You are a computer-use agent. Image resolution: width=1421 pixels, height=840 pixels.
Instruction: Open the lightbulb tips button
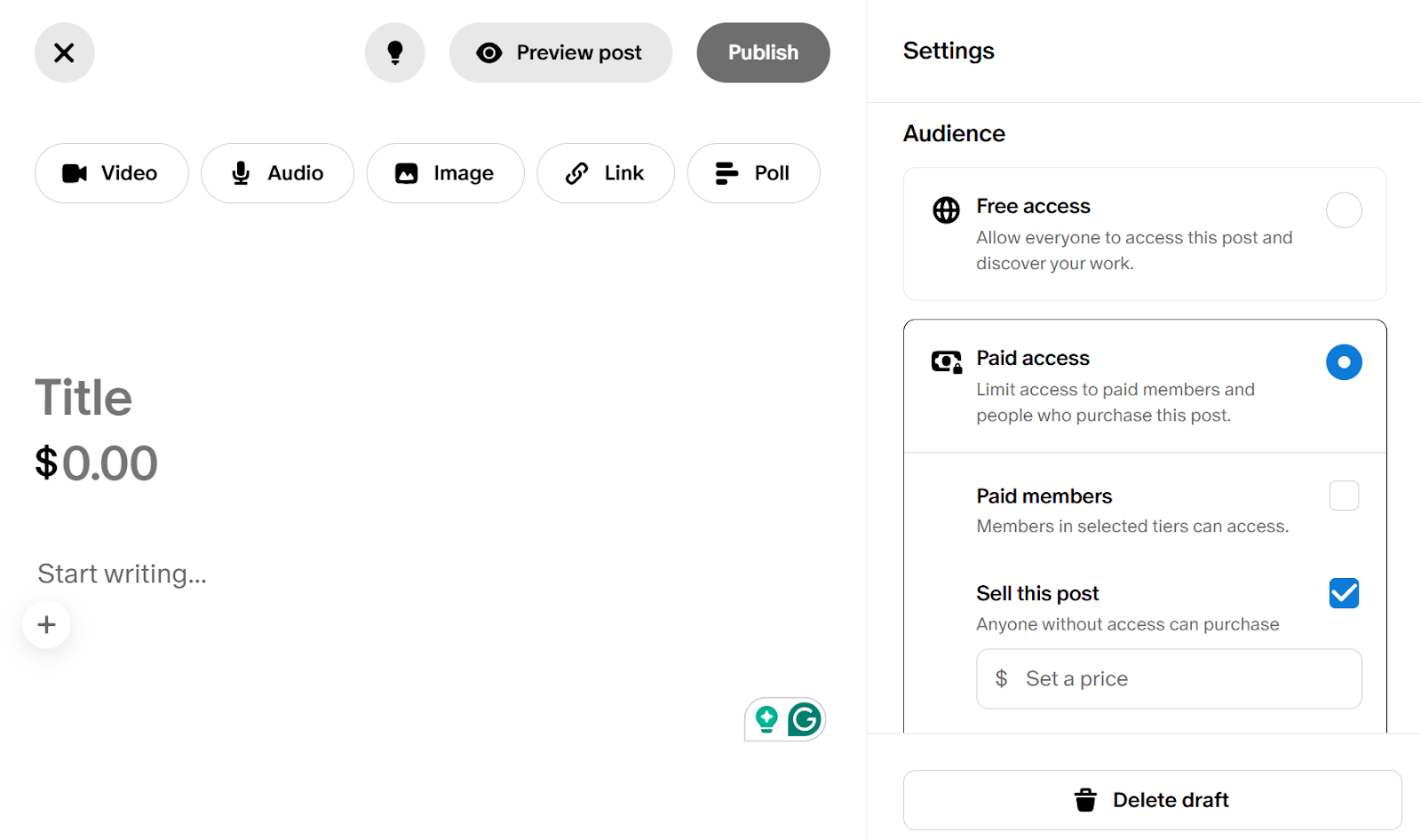[395, 52]
